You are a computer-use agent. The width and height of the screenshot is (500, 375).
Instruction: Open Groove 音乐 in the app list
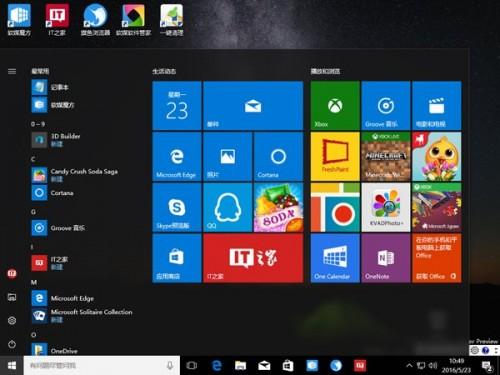coord(83,228)
